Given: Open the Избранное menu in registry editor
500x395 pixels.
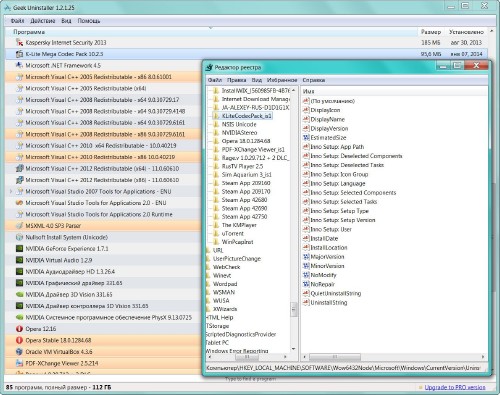Looking at the screenshot, I should click(x=282, y=80).
